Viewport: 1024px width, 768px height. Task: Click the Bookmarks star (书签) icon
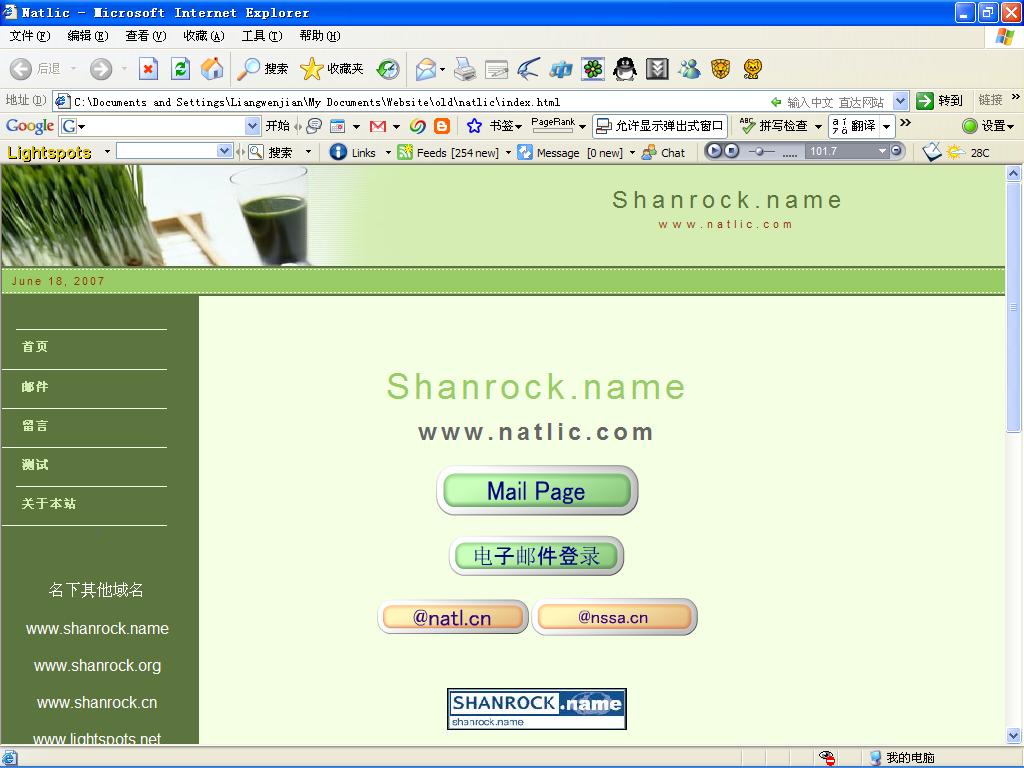click(x=475, y=126)
